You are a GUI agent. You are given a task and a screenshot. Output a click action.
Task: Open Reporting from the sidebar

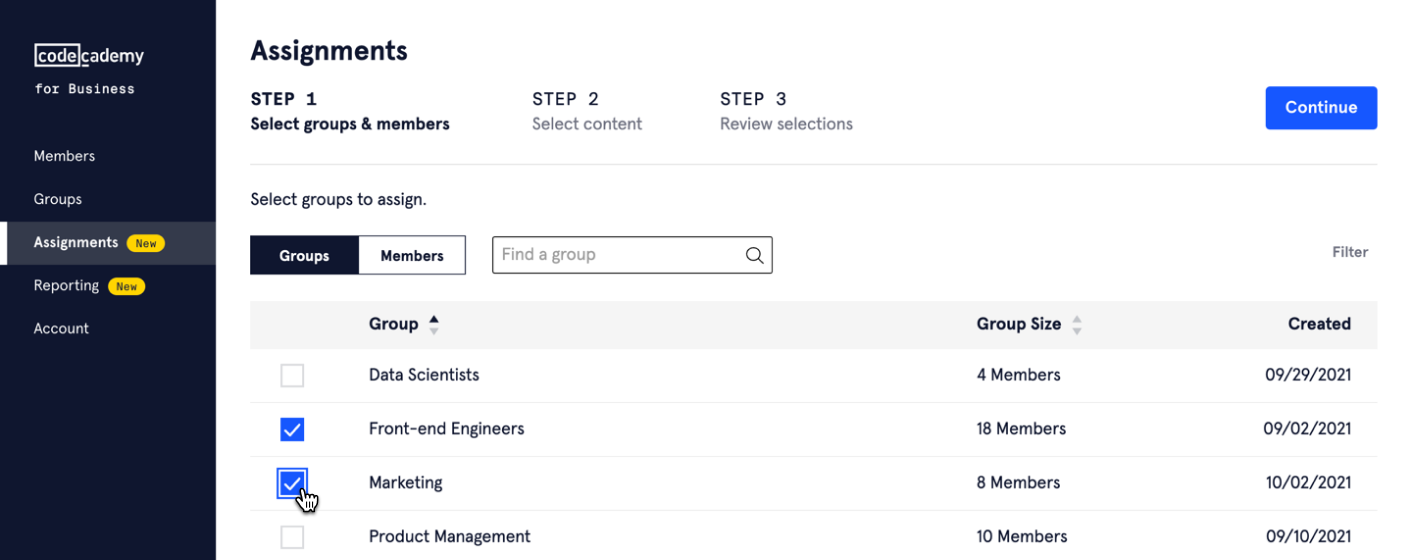pyautogui.click(x=66, y=286)
